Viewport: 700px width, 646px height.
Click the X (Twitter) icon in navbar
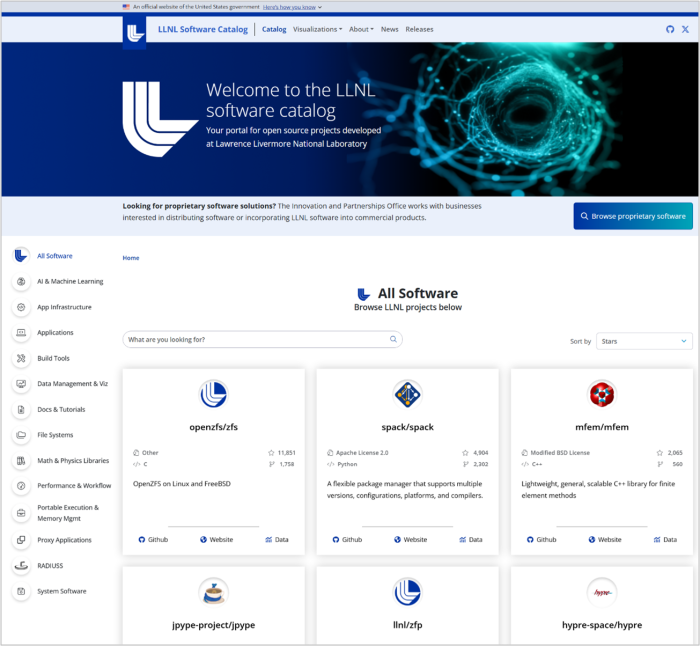[685, 29]
